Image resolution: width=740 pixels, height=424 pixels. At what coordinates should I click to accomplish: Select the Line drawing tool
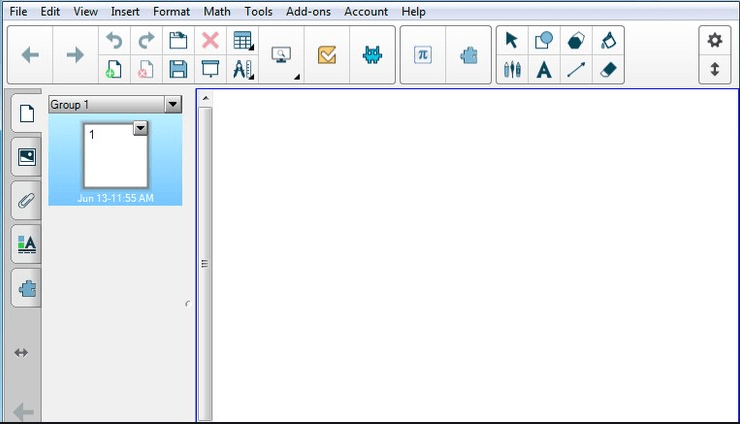(576, 70)
